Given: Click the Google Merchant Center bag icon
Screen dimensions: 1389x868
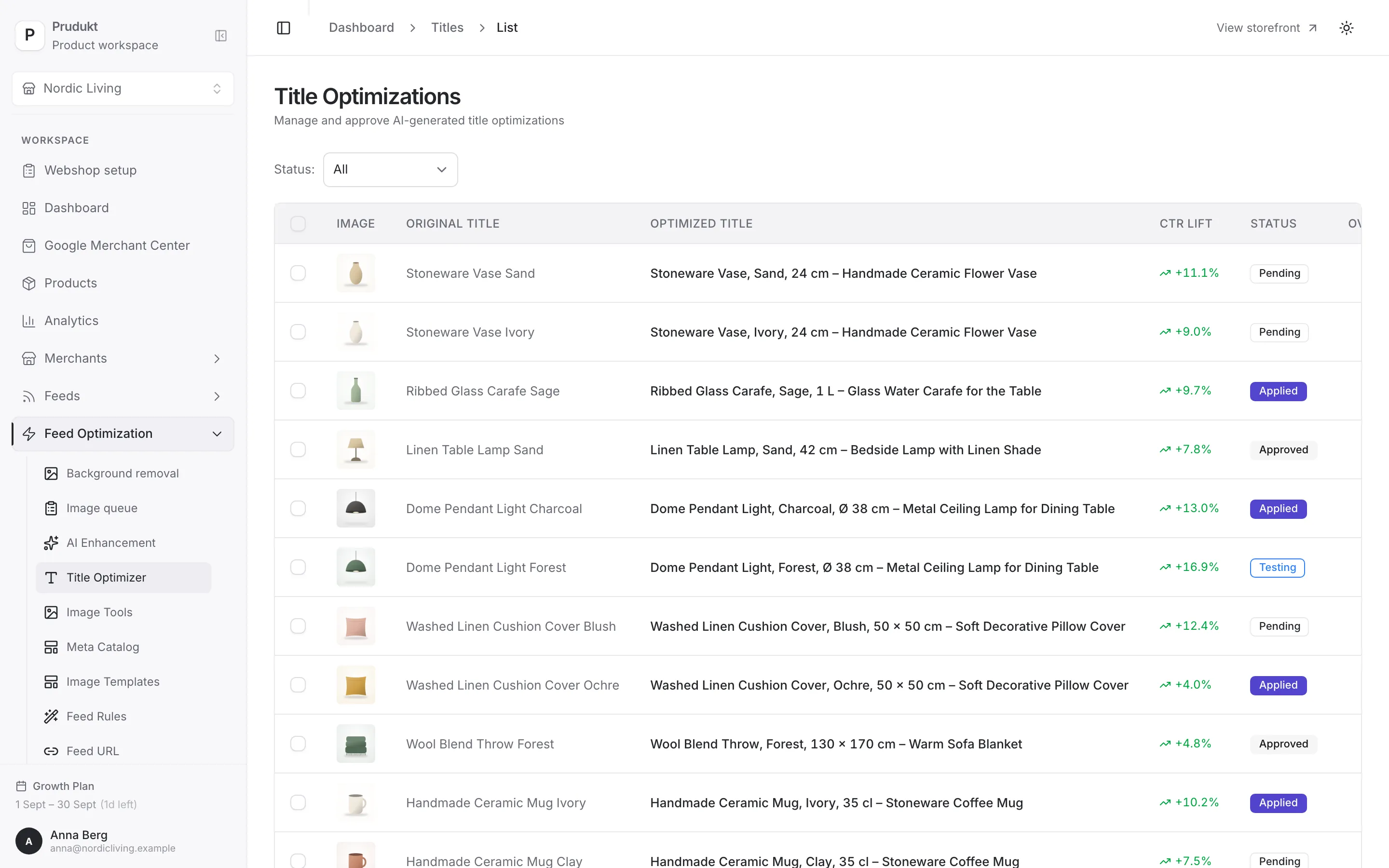Looking at the screenshot, I should click(29, 246).
